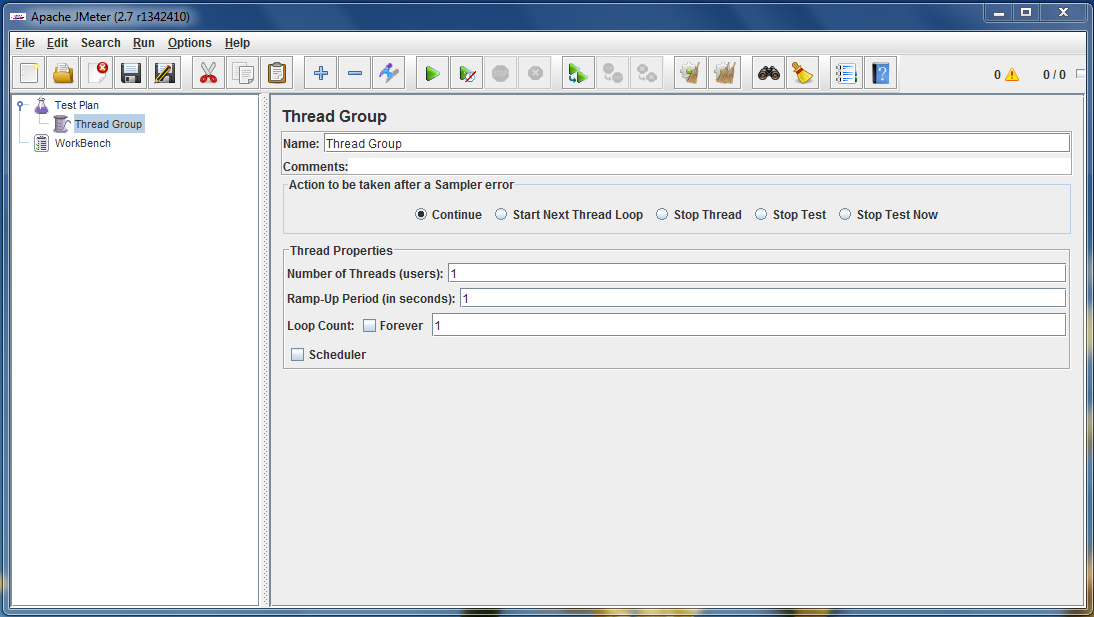Reset search using yellow broom icon

(802, 73)
